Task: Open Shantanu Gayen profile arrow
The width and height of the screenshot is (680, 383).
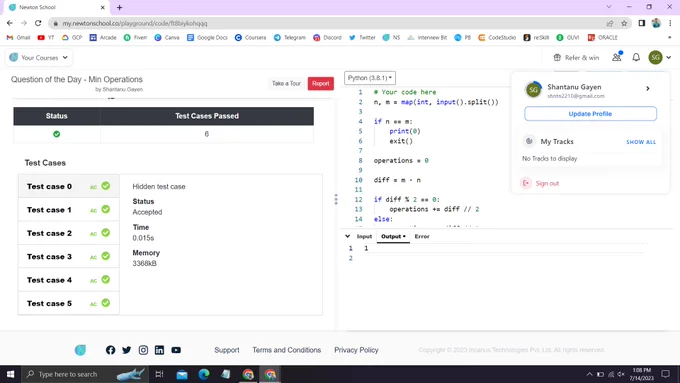Action: coord(648,88)
